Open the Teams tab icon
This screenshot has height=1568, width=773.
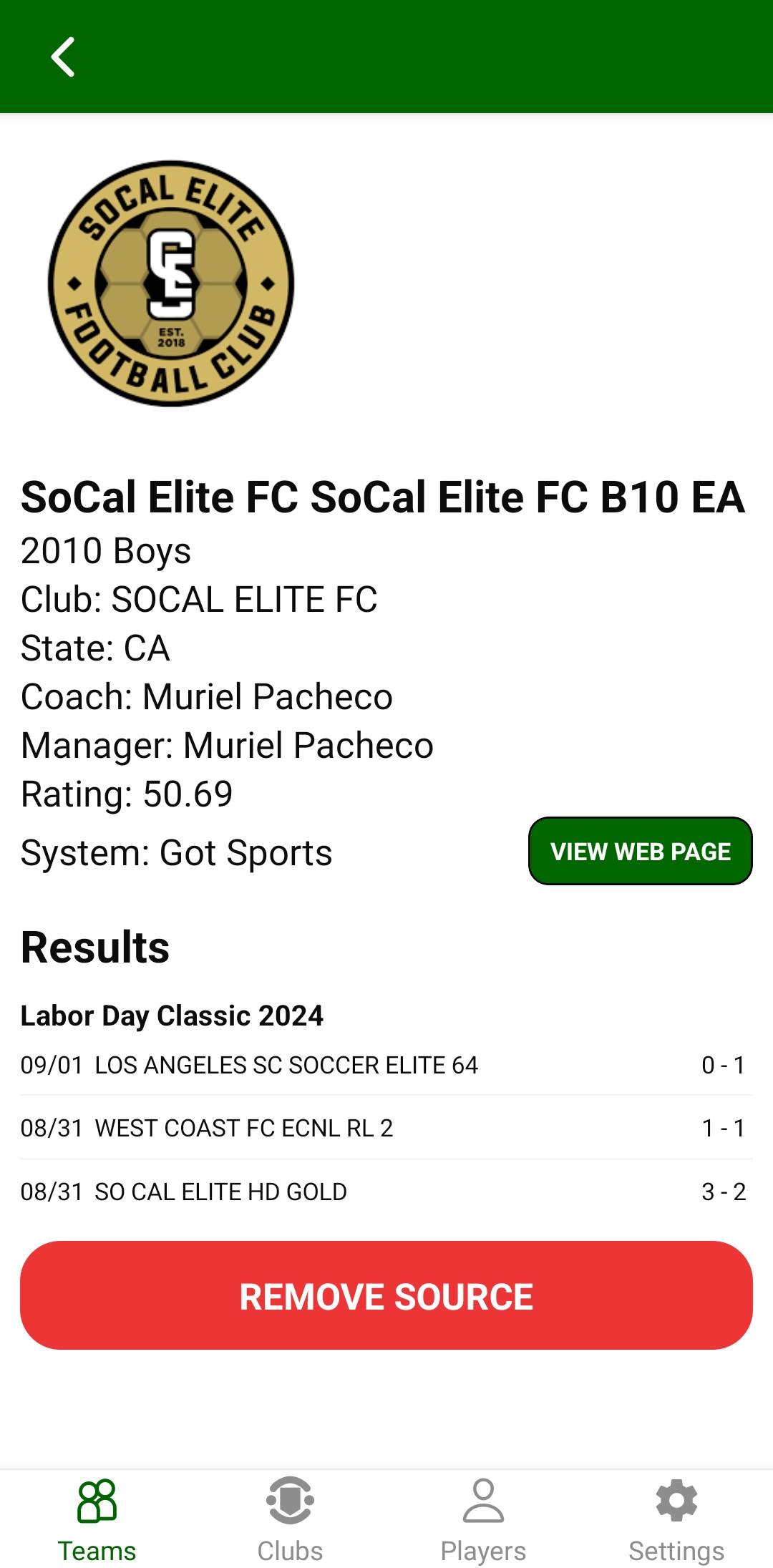[97, 1500]
